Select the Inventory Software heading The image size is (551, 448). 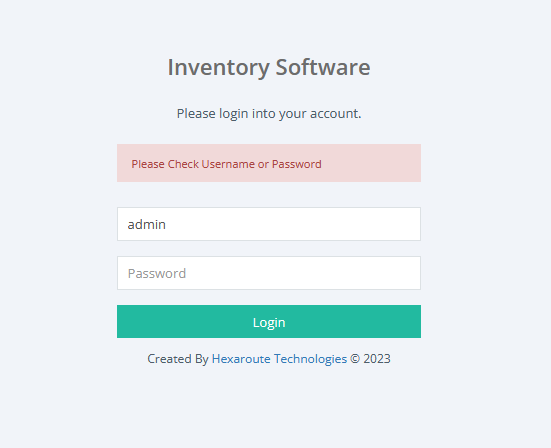(x=269, y=67)
